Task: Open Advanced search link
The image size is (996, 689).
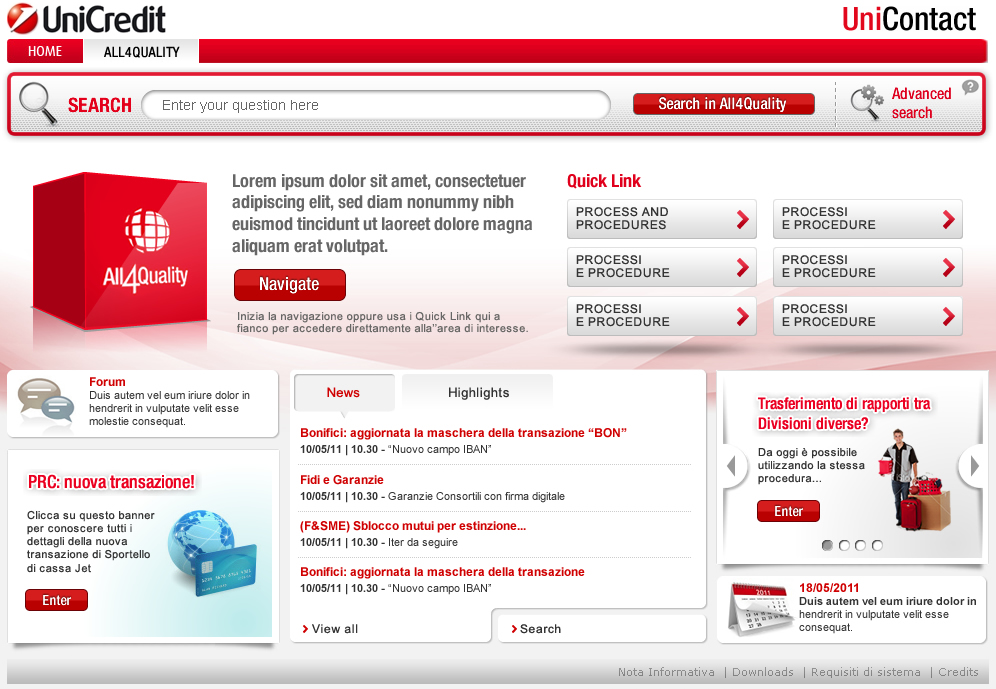Action: pyautogui.click(x=921, y=103)
